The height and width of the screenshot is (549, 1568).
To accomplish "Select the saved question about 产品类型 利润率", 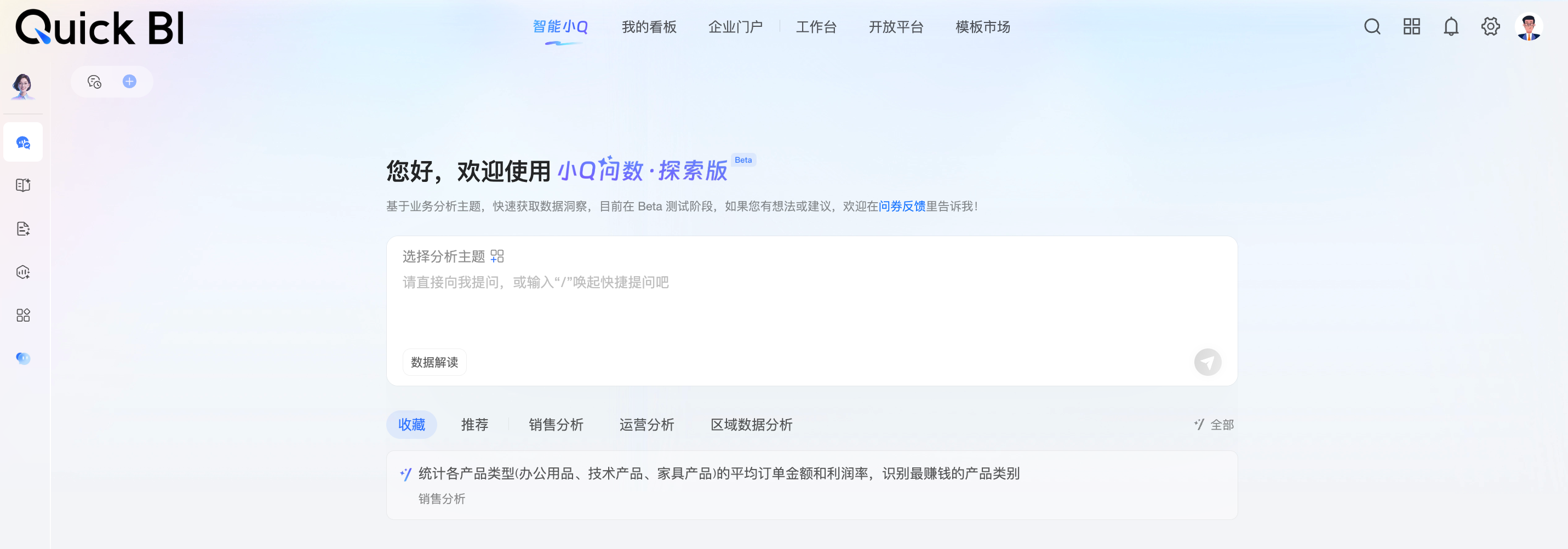I will [x=812, y=485].
